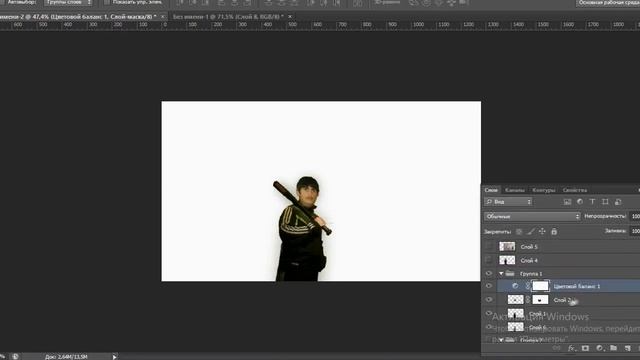Click the Непрозрачность opacity value field
640x360 pixels.
(635, 216)
